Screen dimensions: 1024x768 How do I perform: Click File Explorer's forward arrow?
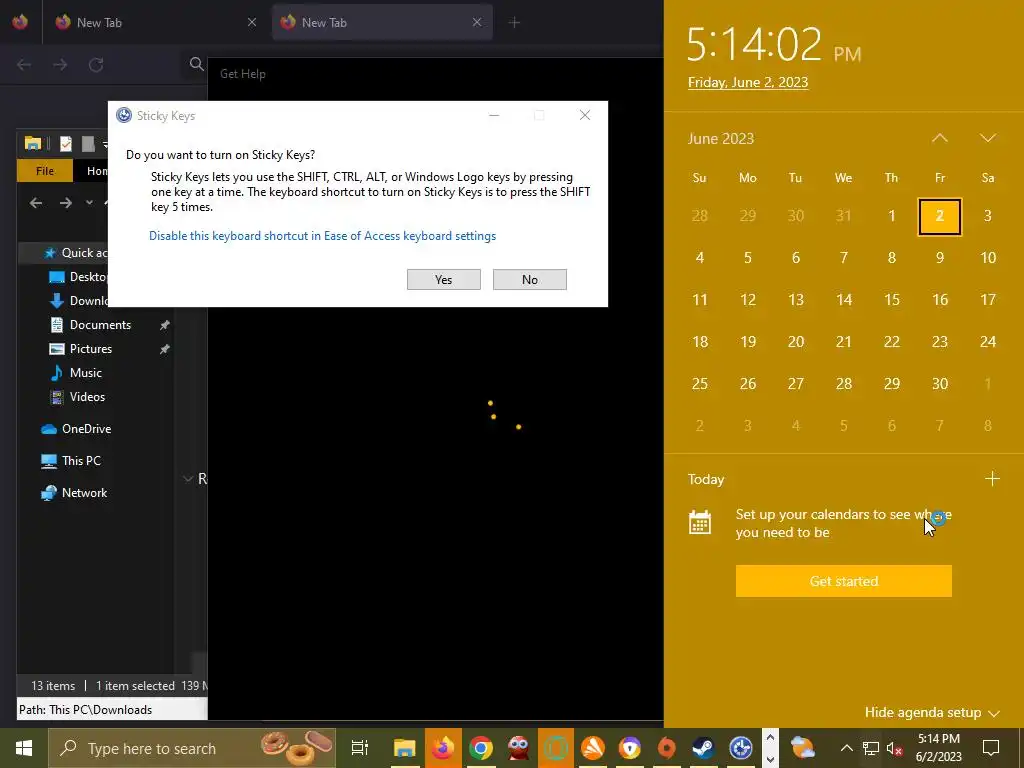click(66, 203)
